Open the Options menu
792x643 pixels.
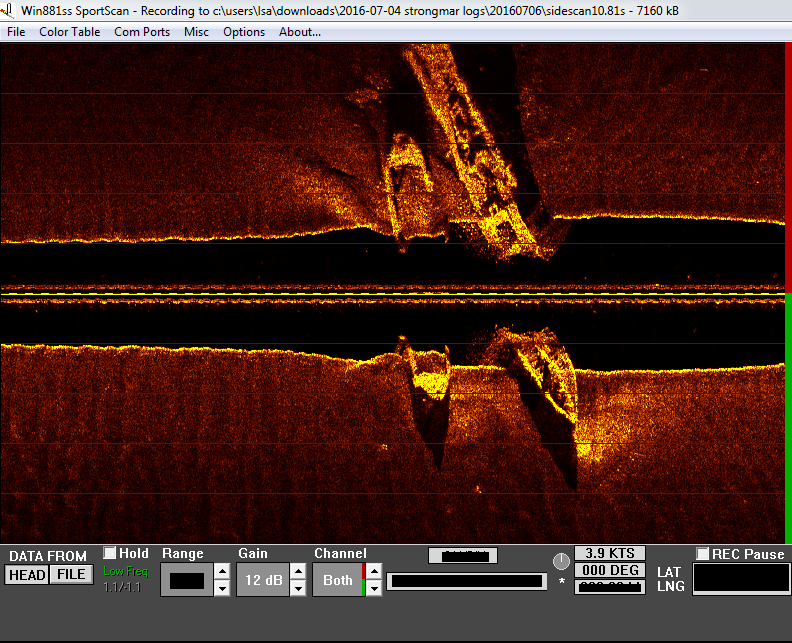tap(244, 32)
